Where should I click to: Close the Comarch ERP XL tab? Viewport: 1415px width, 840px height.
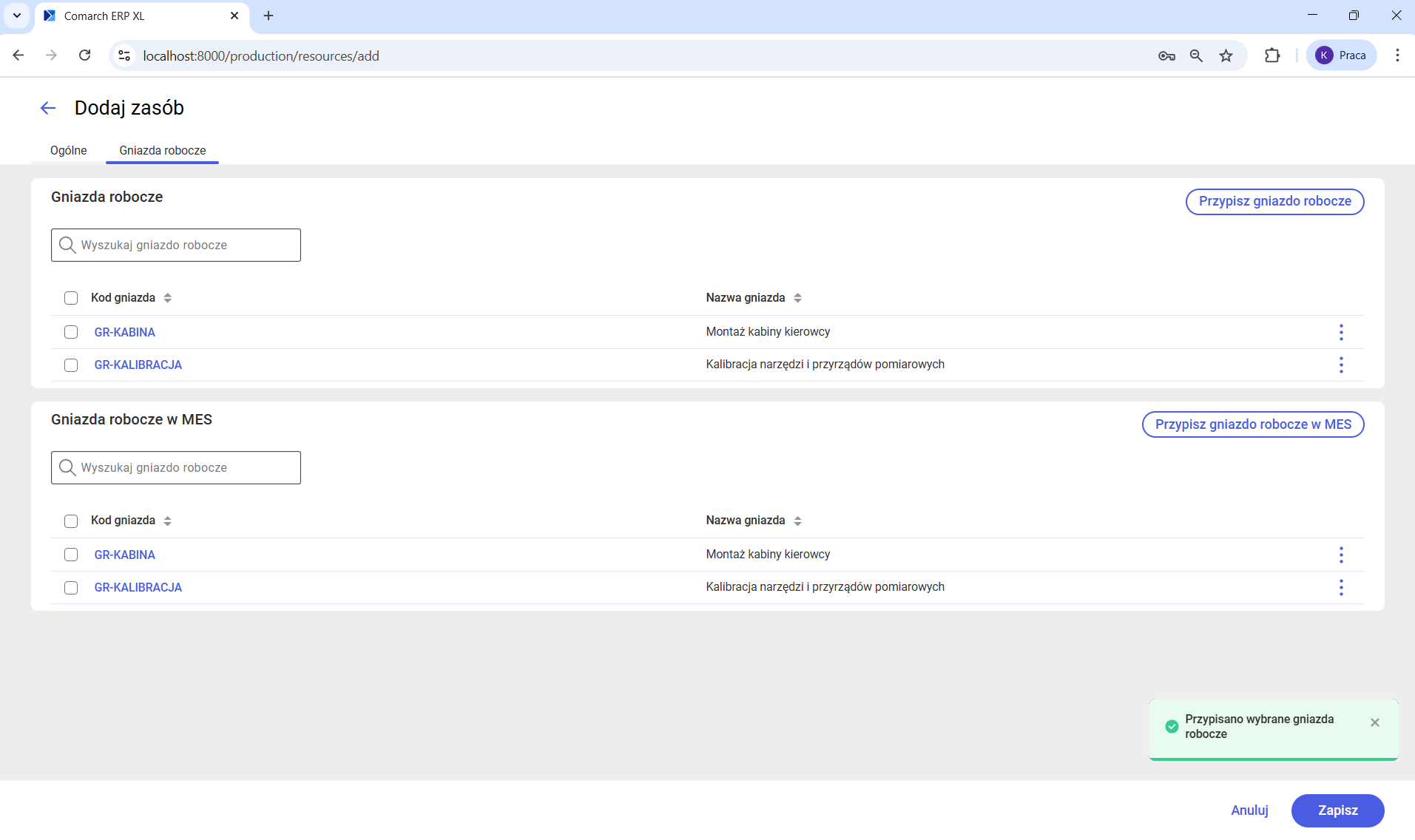[x=234, y=16]
